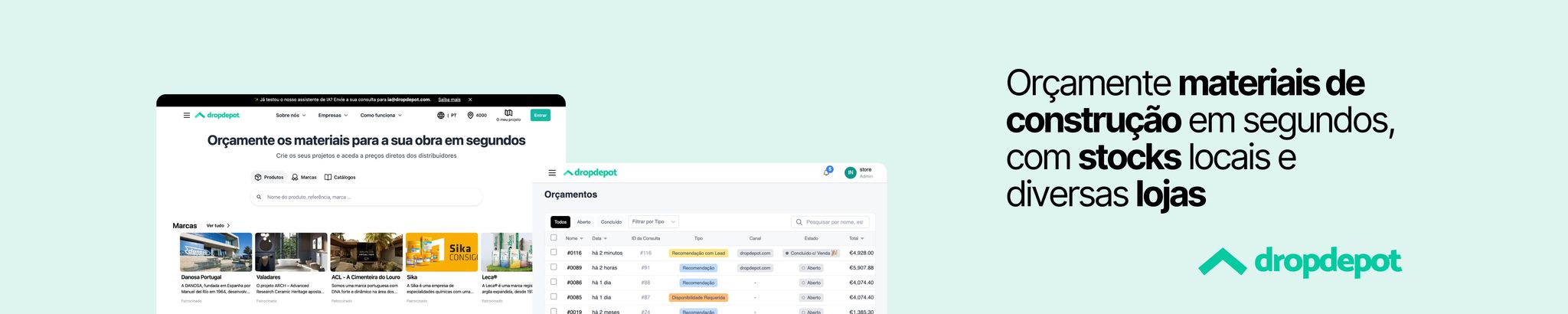Image resolution: width=1568 pixels, height=314 pixels.
Task: Switch to the 'Aberto' quotes tab
Action: 583,222
